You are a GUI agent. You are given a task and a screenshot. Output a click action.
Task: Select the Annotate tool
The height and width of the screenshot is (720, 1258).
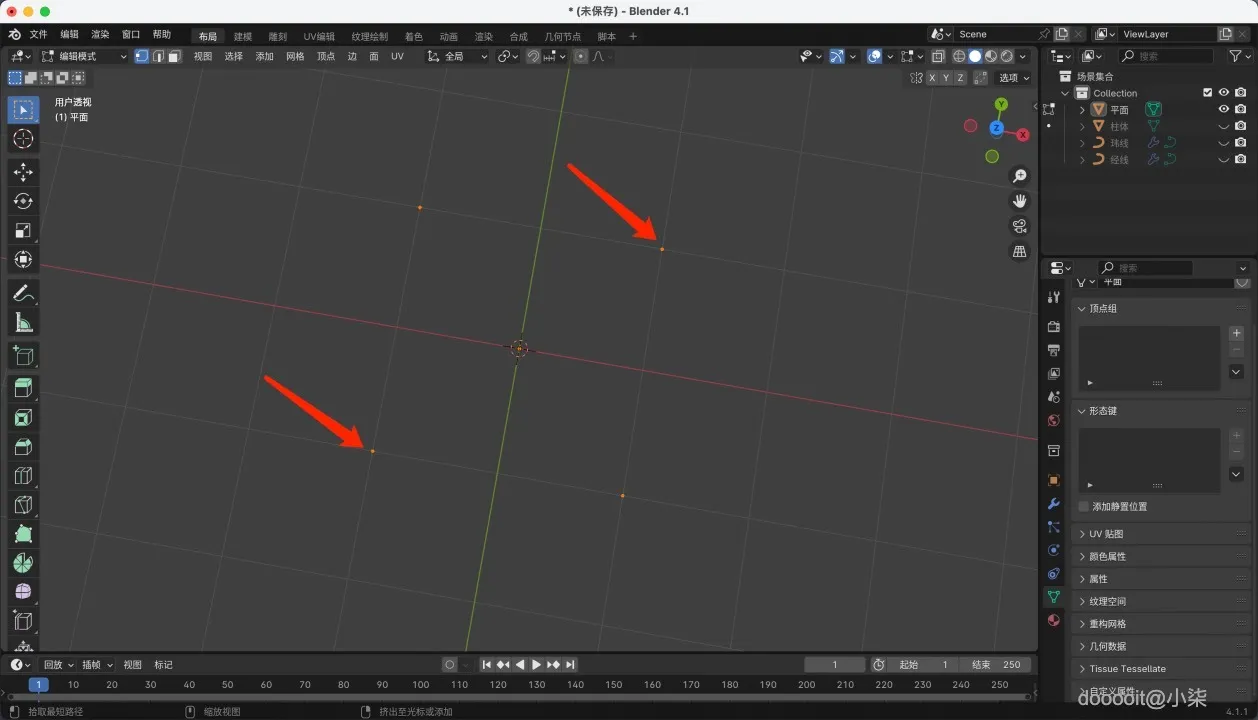(23, 293)
